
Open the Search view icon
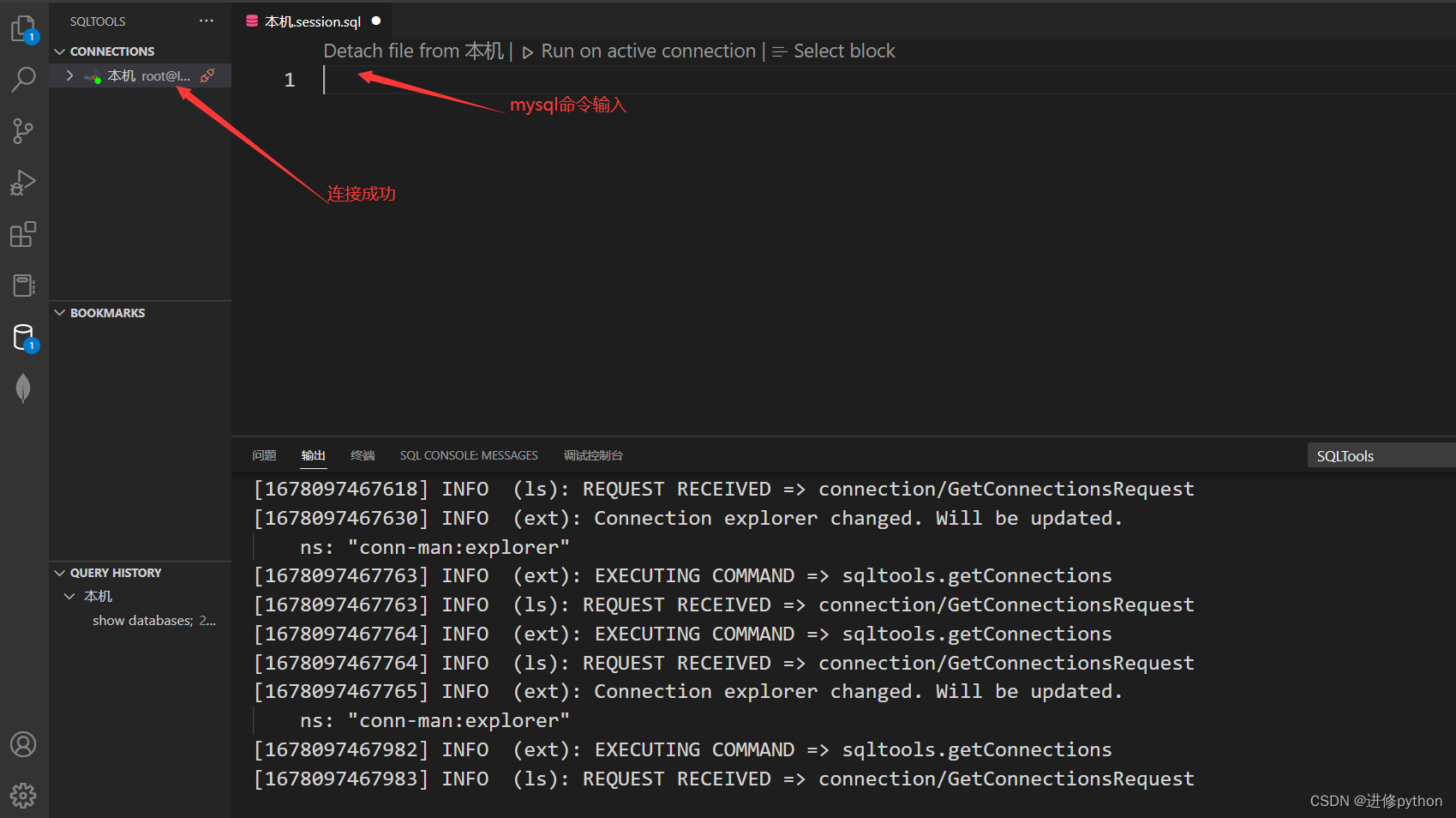tap(23, 80)
